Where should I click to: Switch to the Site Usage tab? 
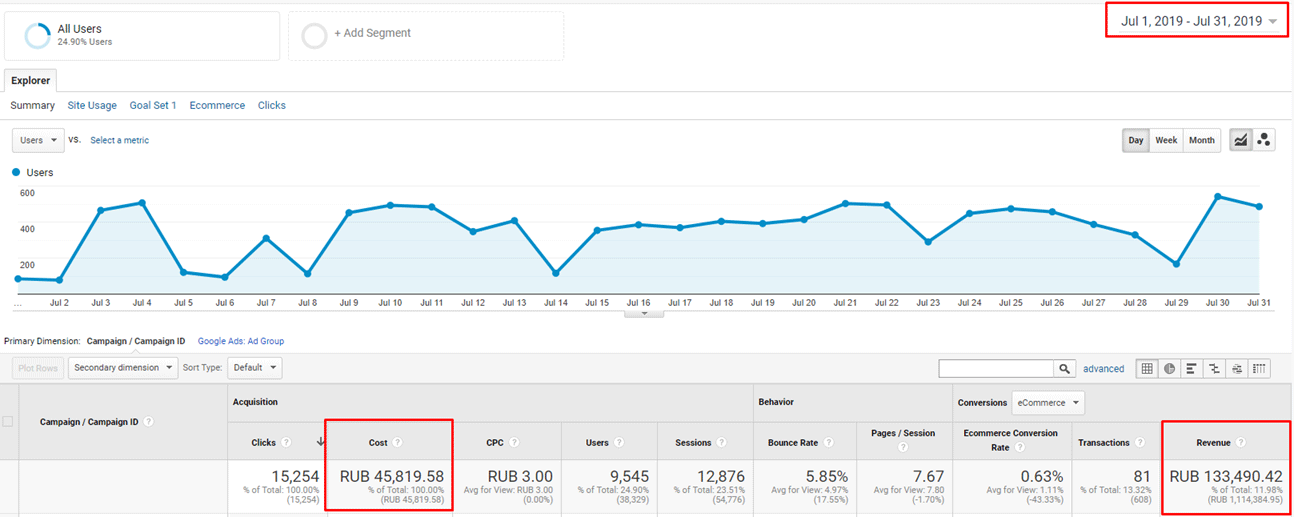click(x=92, y=105)
